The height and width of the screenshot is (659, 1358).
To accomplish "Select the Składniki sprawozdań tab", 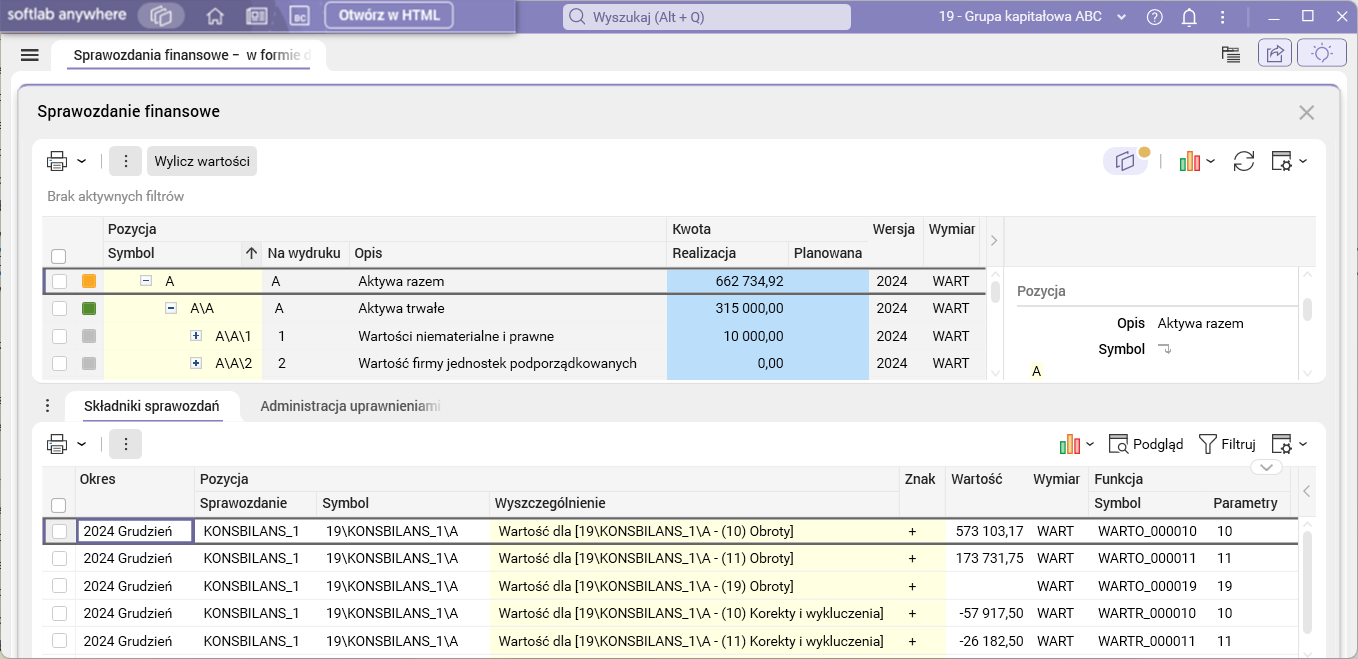I will click(x=152, y=406).
